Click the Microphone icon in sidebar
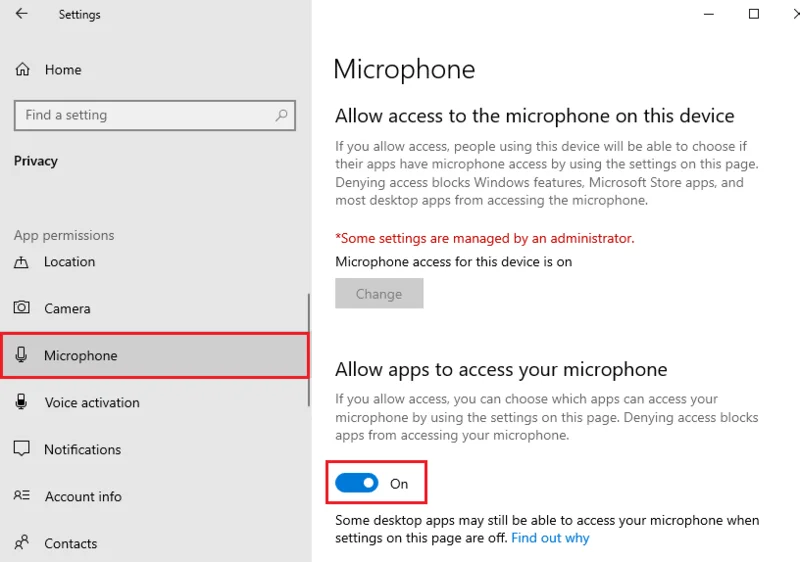 [x=21, y=354]
